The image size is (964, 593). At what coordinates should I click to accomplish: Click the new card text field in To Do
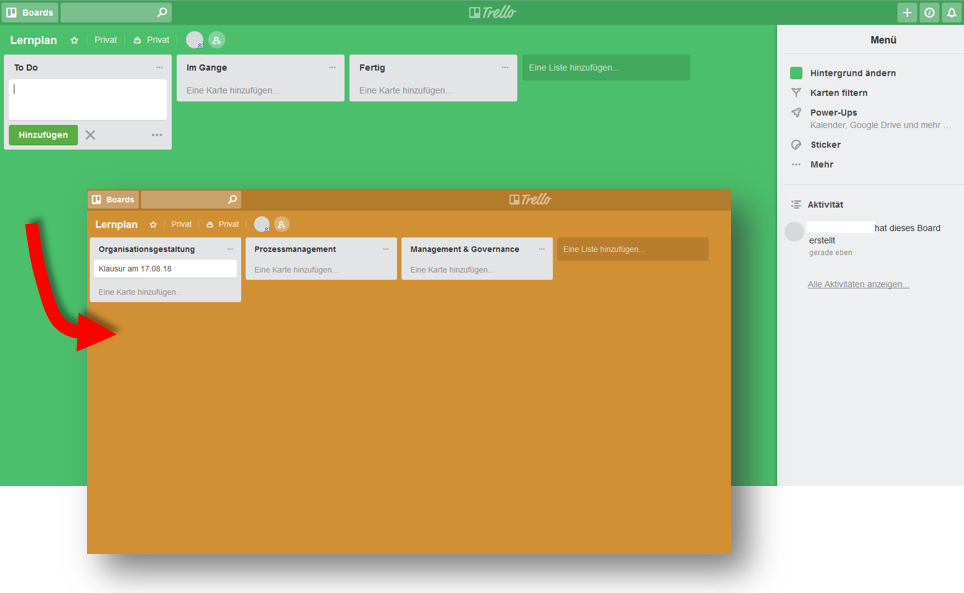pos(88,99)
